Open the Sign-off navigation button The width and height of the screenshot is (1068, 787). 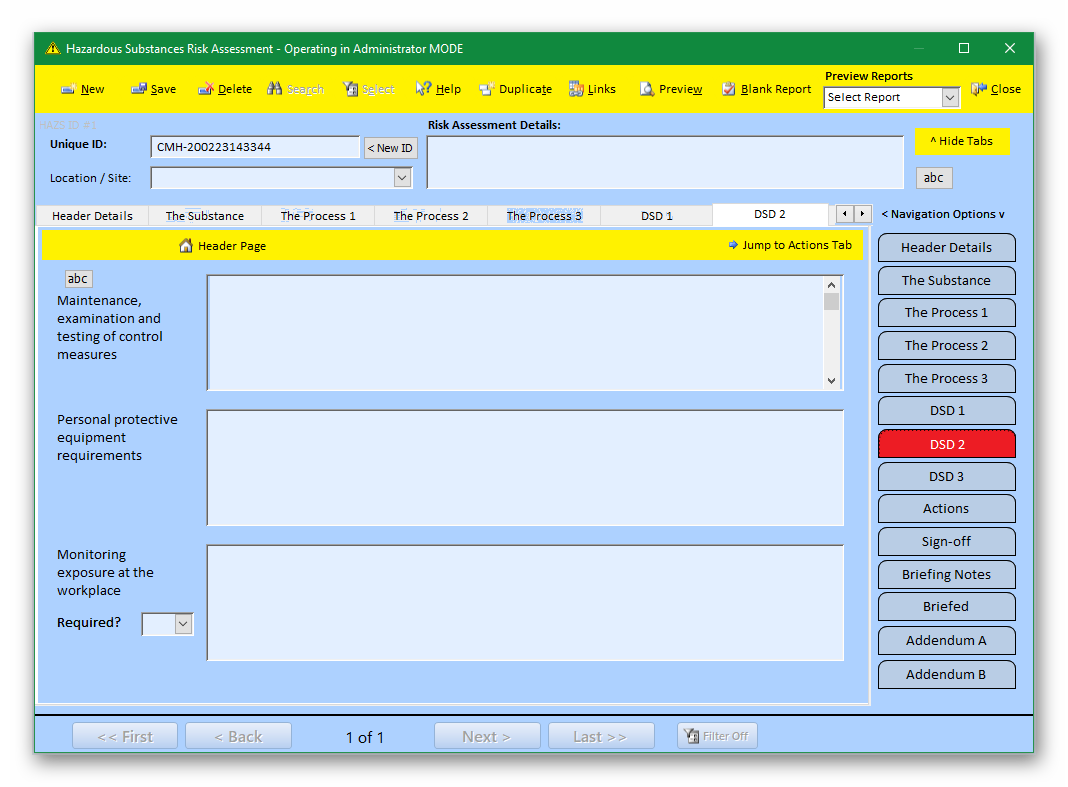[946, 542]
